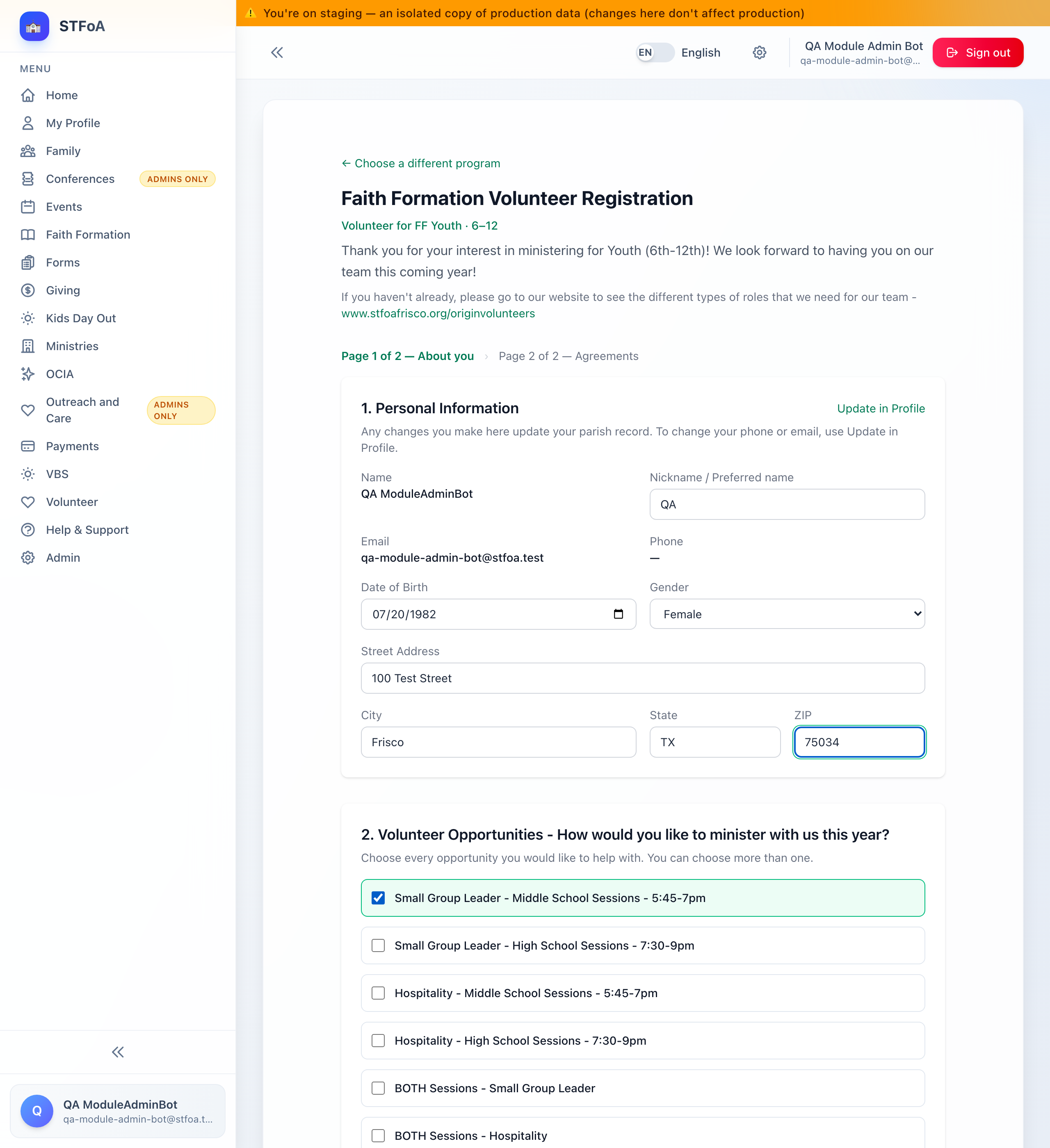Click Update in Profile link
This screenshot has height=1148, width=1050.
pyautogui.click(x=881, y=408)
